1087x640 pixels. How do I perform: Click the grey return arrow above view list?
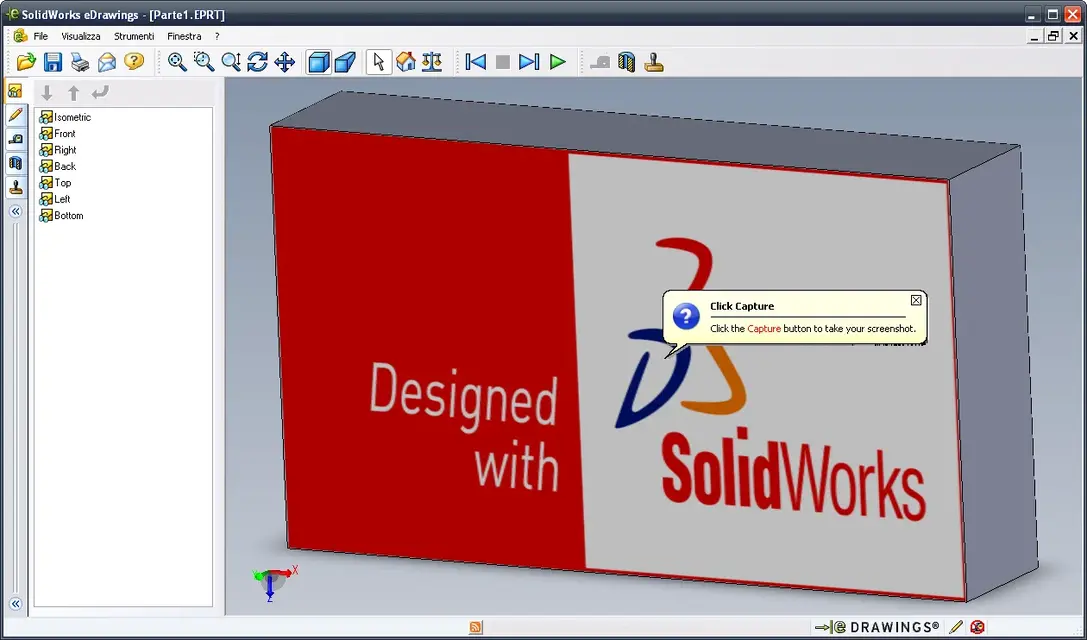(x=101, y=92)
